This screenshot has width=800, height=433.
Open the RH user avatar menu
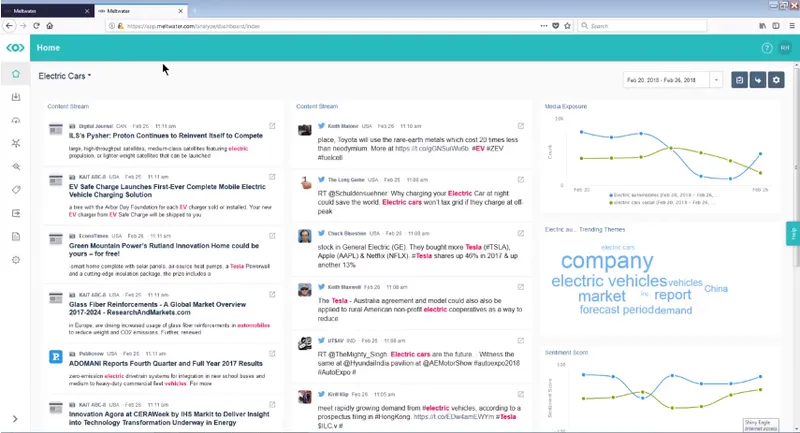[x=785, y=48]
